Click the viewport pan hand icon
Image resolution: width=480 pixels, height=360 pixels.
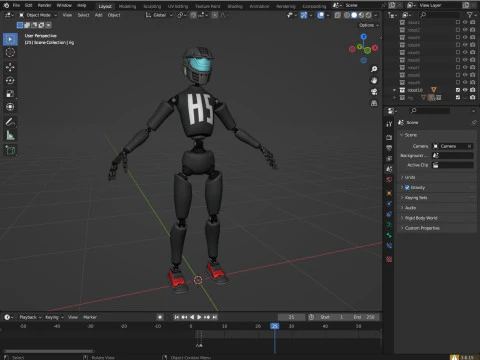click(374, 80)
